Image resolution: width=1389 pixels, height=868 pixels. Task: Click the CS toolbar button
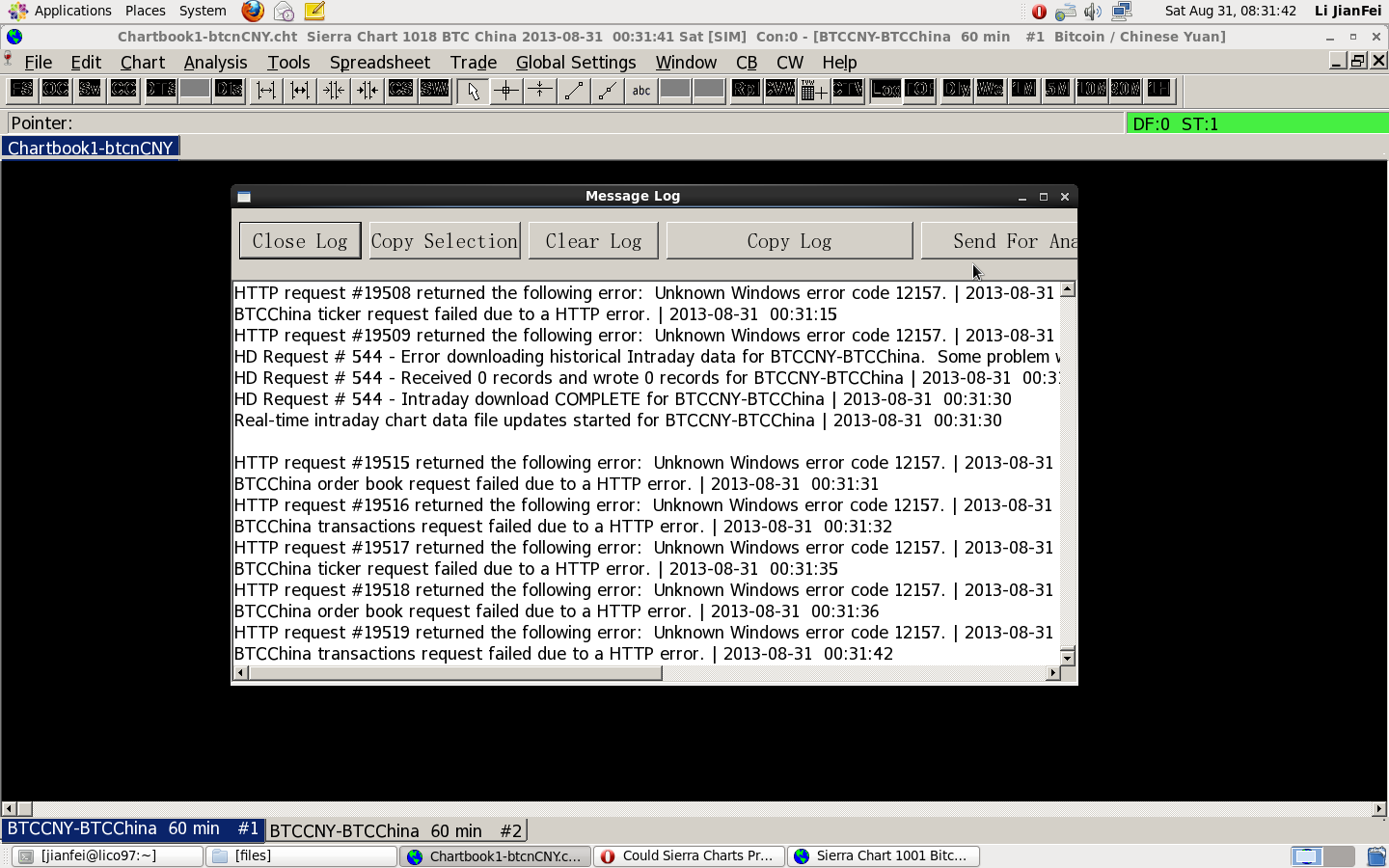click(x=400, y=90)
